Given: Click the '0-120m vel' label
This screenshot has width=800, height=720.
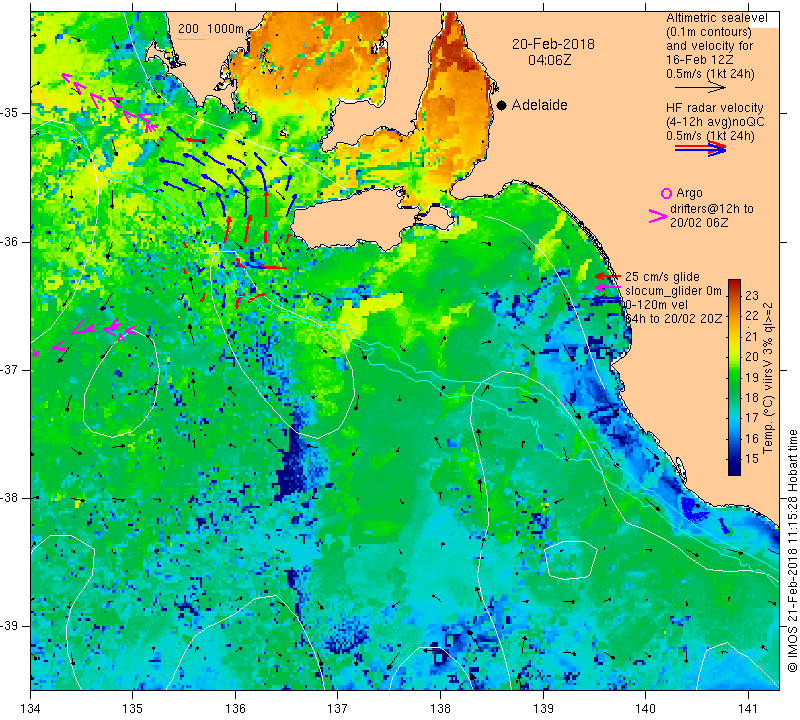Looking at the screenshot, I should point(656,305).
